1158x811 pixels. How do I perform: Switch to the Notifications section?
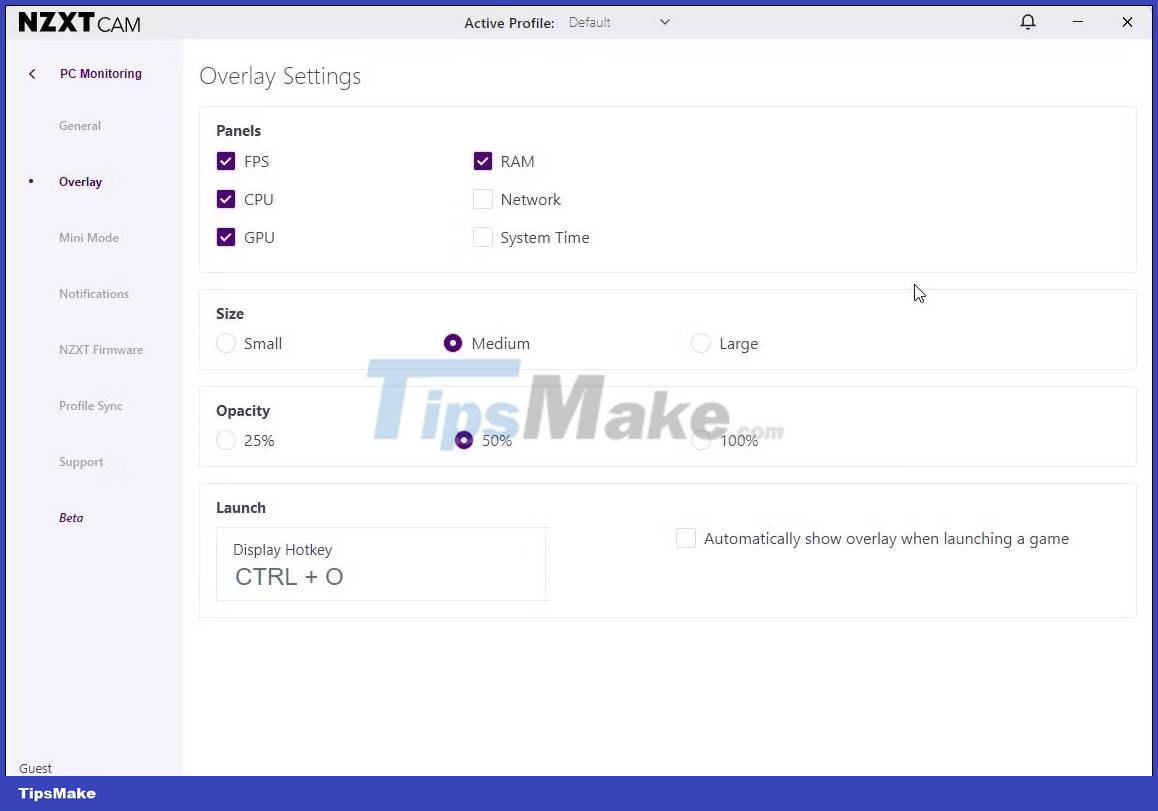(94, 293)
